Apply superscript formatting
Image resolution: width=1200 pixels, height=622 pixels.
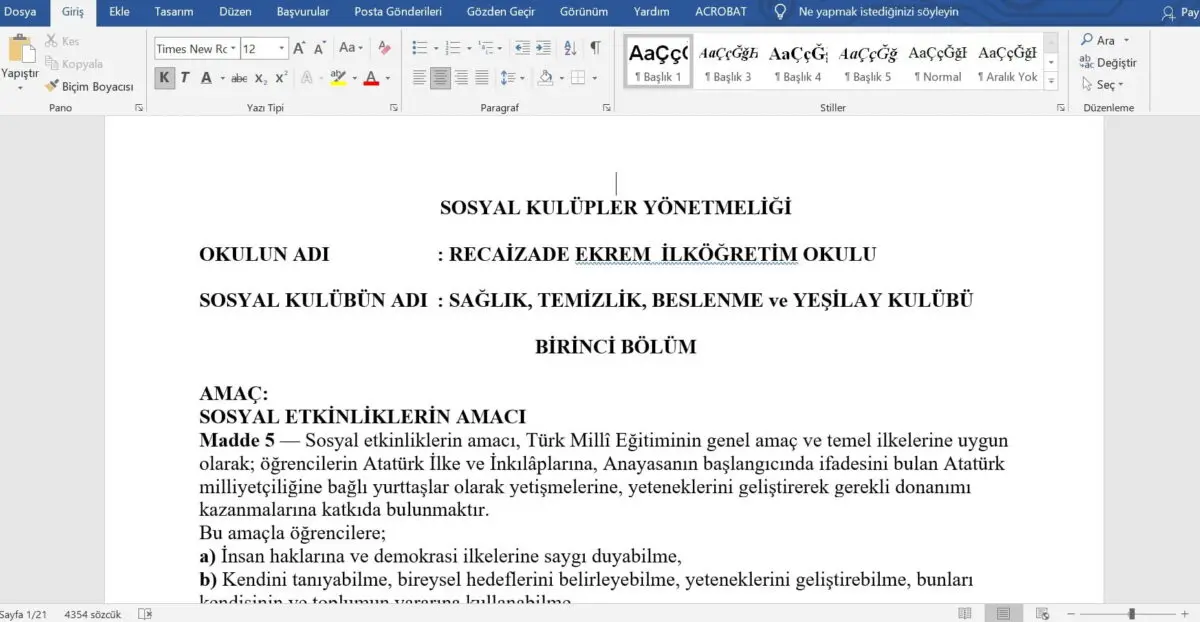(x=281, y=77)
